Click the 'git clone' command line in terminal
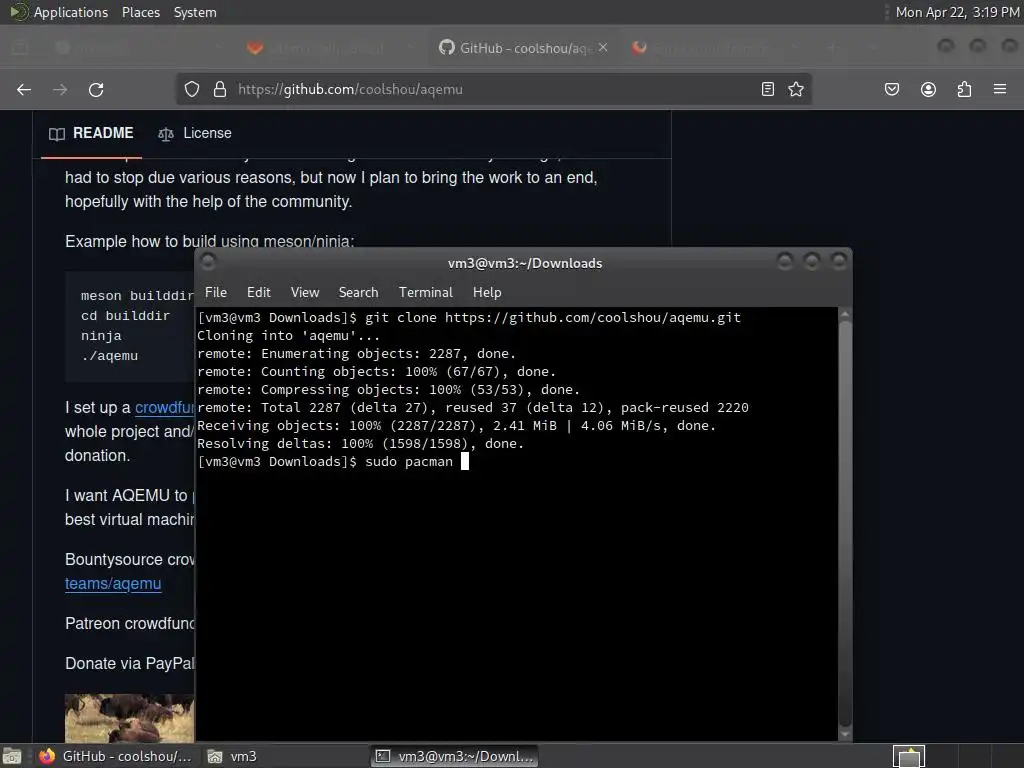The image size is (1024, 768). [469, 317]
